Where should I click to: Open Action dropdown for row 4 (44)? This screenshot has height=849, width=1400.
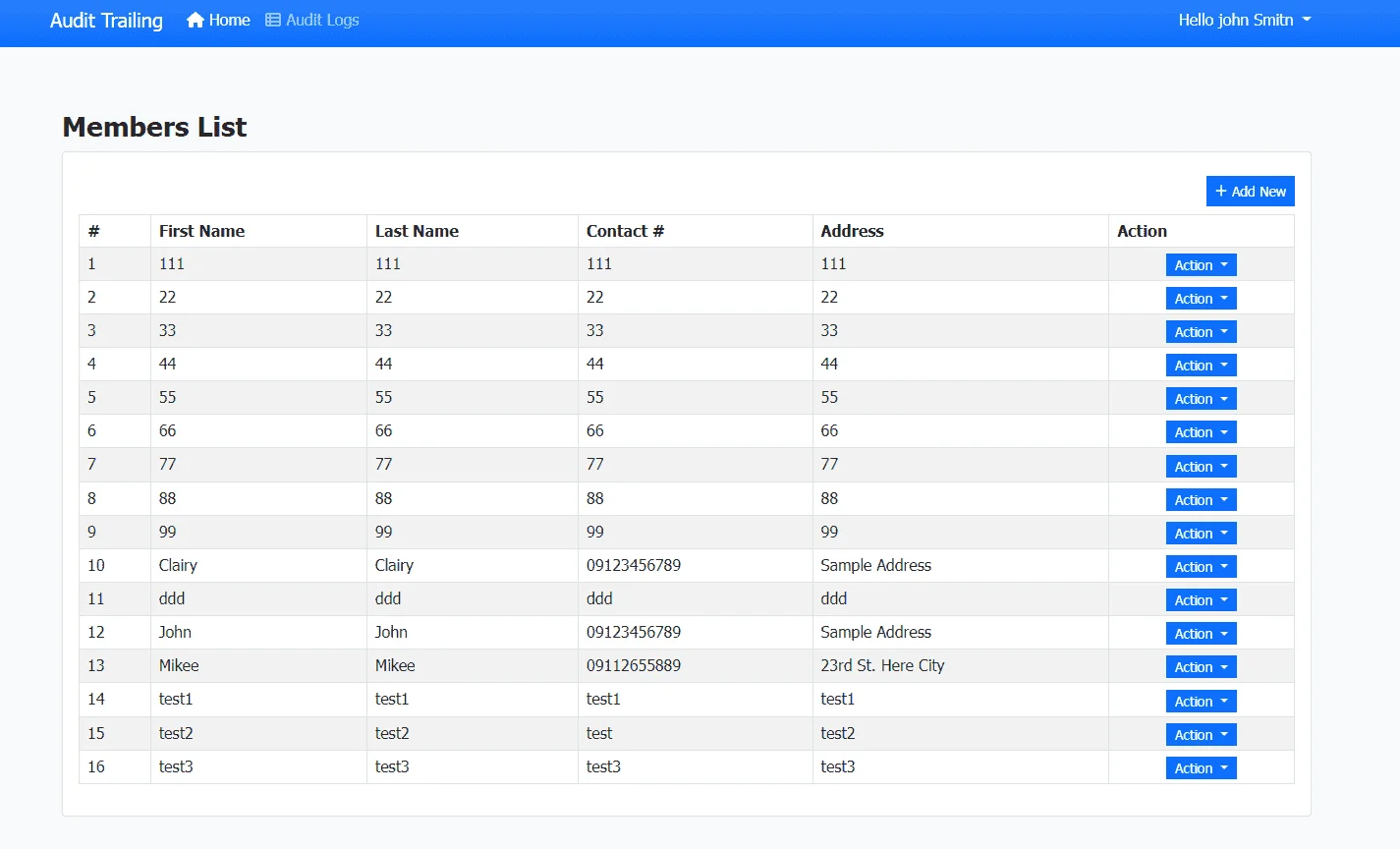point(1201,366)
